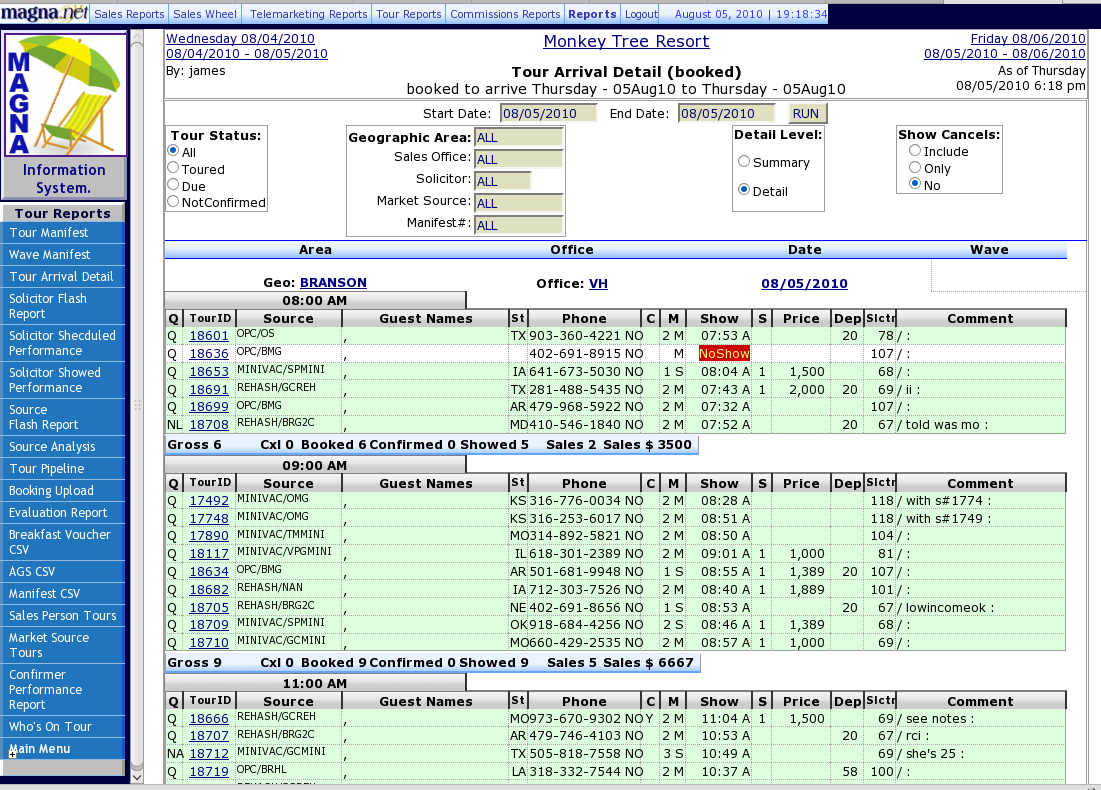1101x790 pixels.
Task: Set Show Cancels to Include
Action: click(915, 150)
